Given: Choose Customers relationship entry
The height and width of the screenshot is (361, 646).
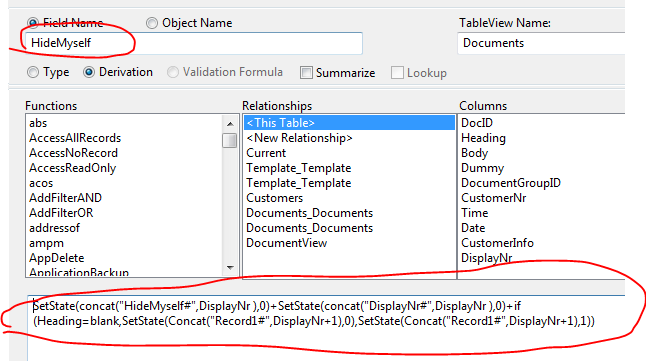Looking at the screenshot, I should point(274,198).
